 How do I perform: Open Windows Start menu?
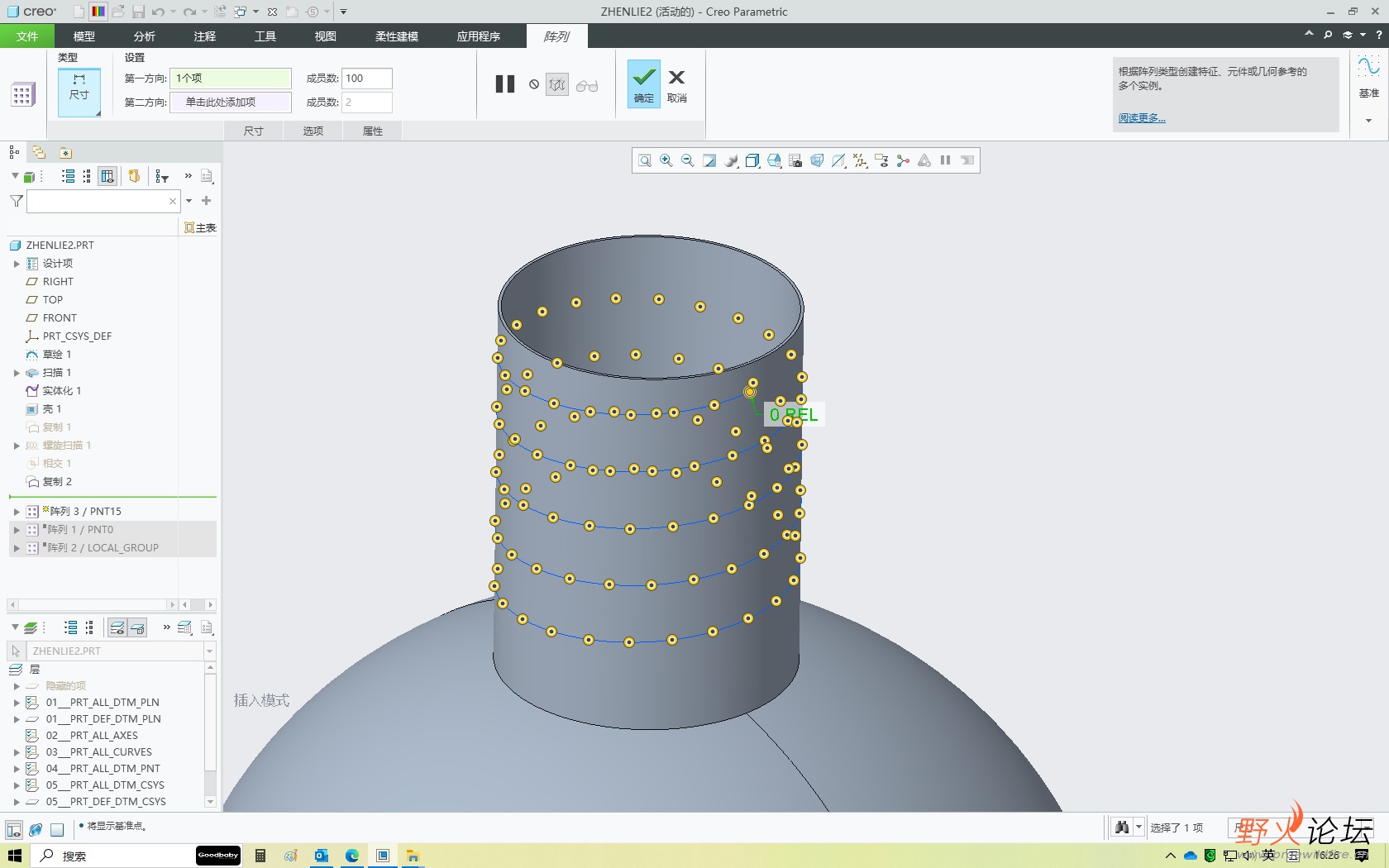click(x=15, y=856)
